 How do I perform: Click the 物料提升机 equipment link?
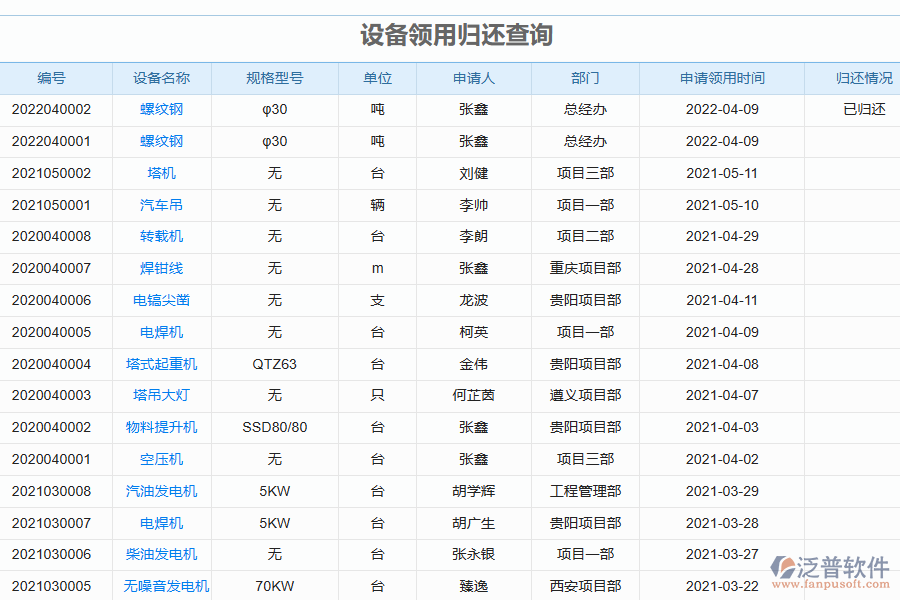click(163, 427)
